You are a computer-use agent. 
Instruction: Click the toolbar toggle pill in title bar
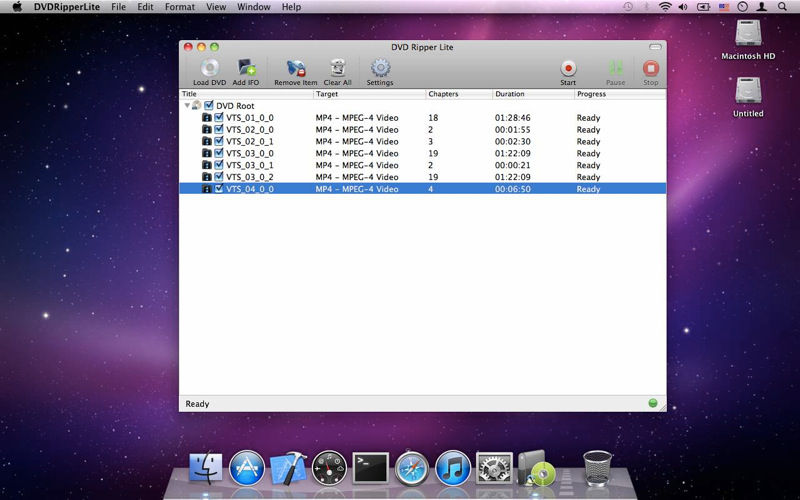pos(655,47)
